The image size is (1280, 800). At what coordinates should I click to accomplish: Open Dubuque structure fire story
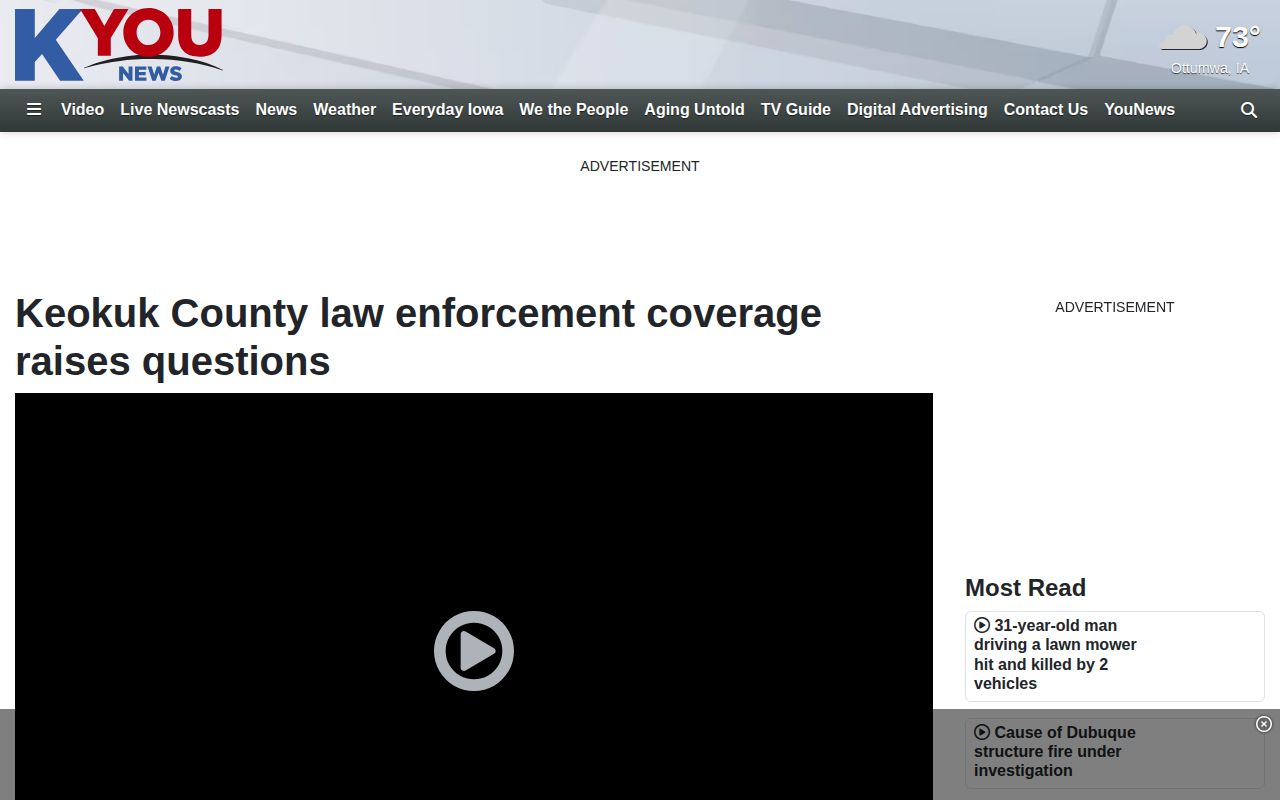tap(1055, 751)
